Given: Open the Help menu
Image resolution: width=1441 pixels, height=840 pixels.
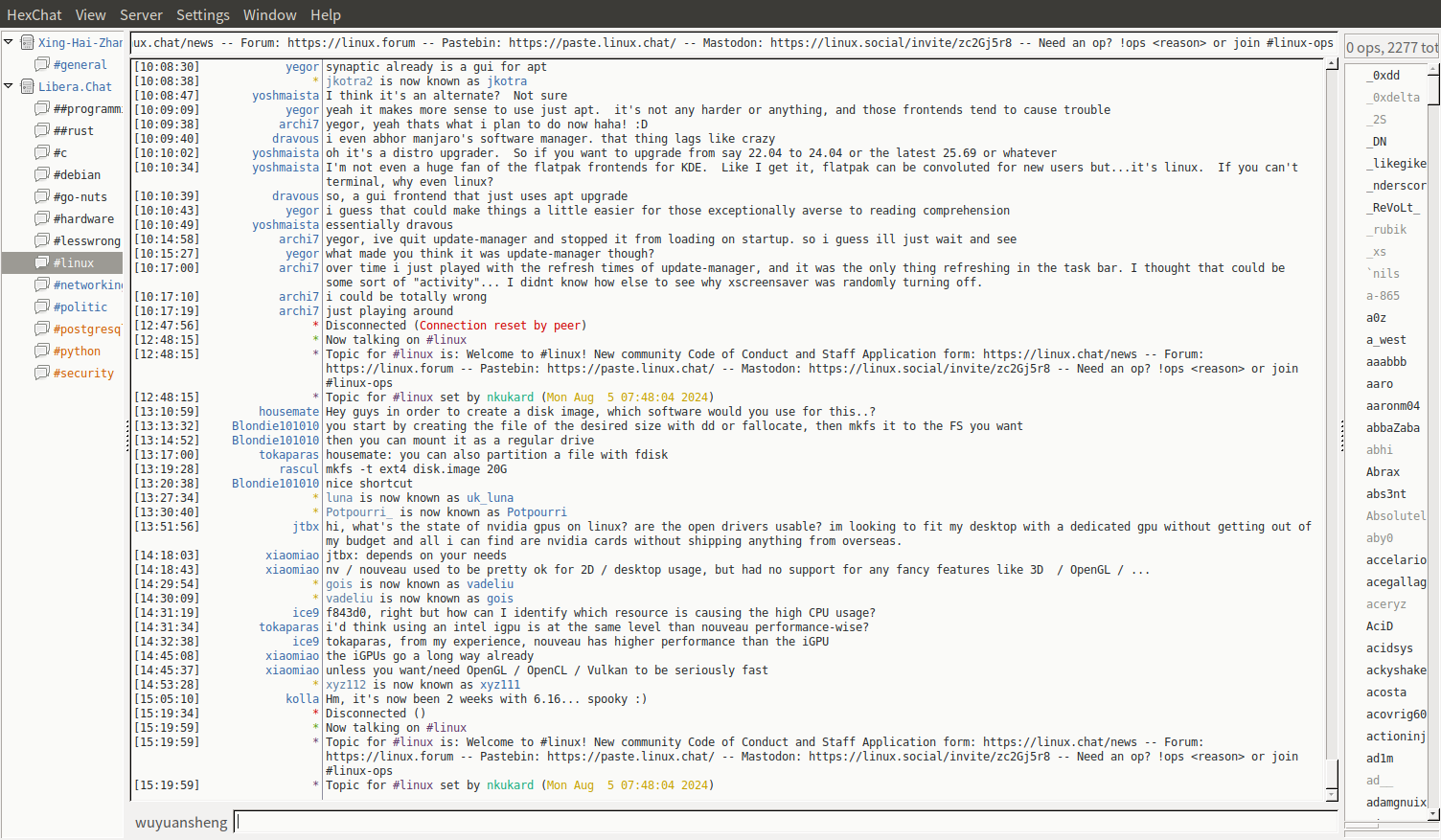Looking at the screenshot, I should pos(326,14).
